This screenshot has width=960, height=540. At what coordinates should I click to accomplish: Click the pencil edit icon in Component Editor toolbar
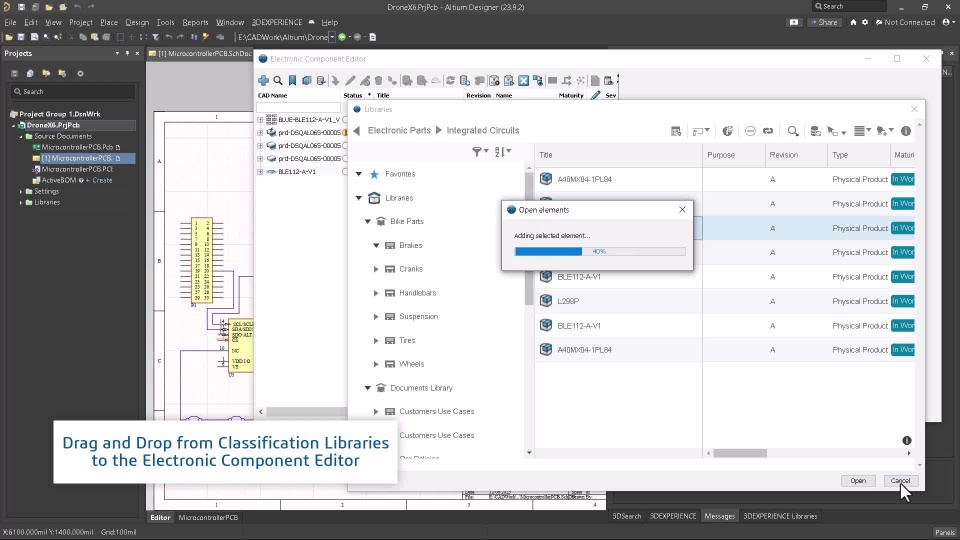tap(350, 80)
